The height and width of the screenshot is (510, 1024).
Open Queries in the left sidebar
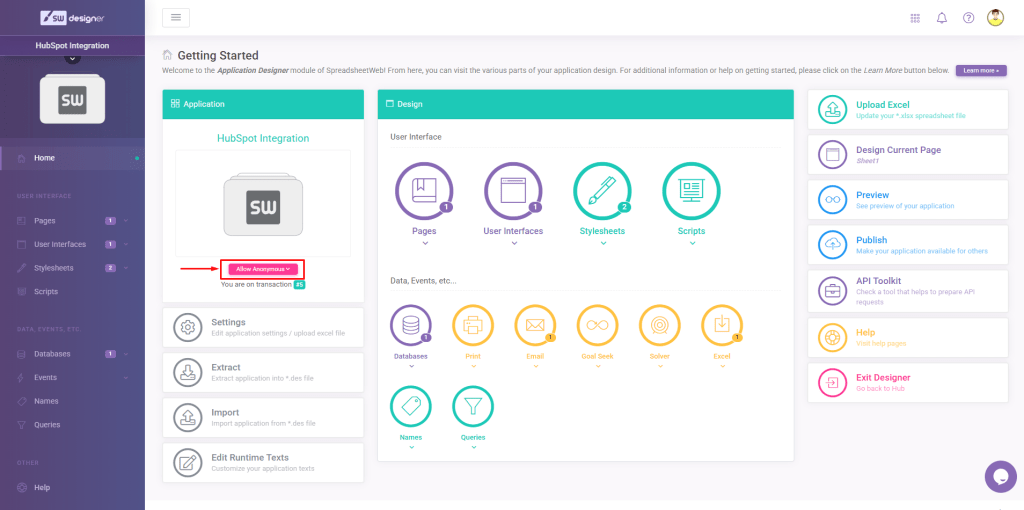(46, 425)
